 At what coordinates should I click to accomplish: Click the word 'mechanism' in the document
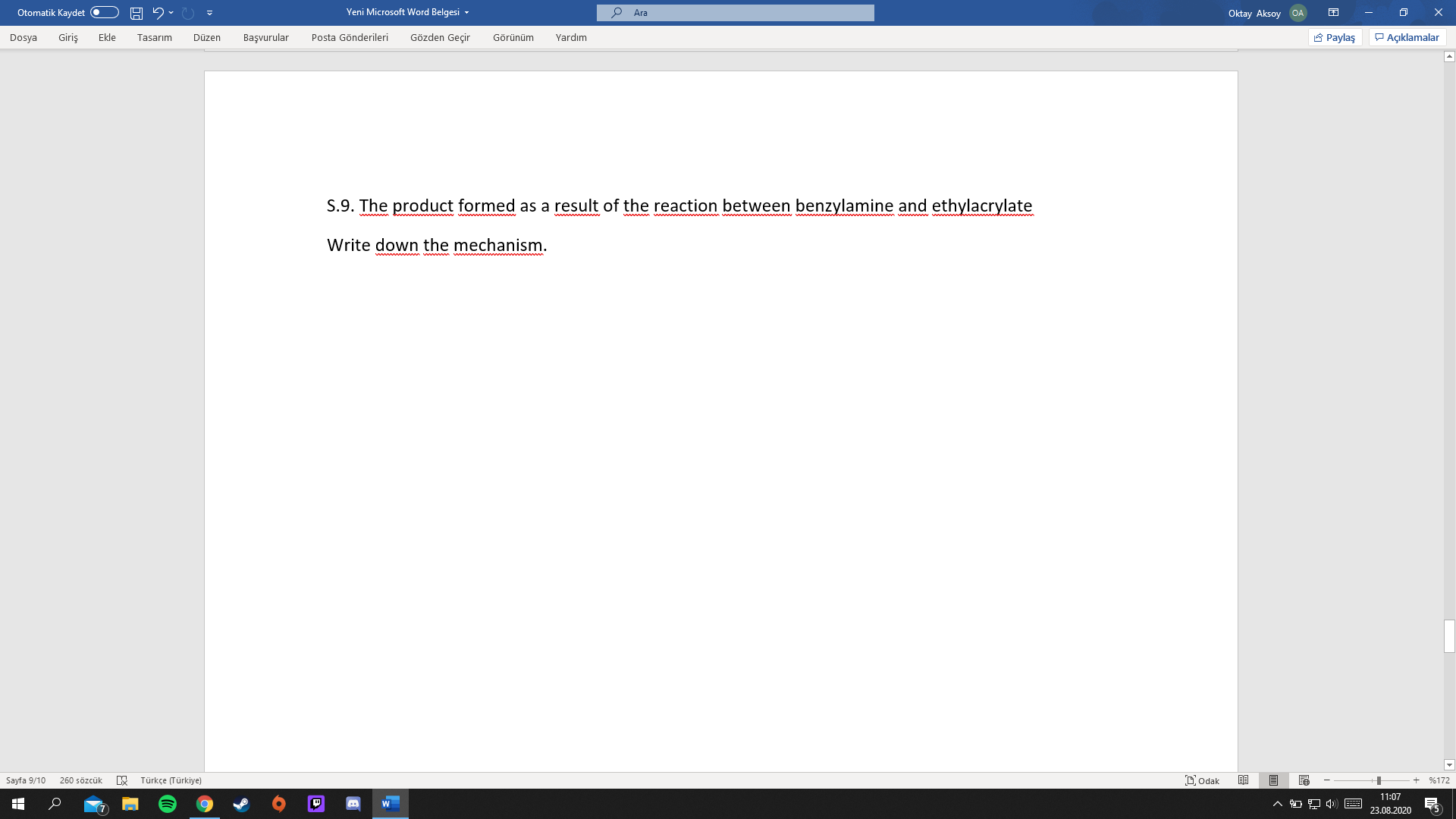point(498,245)
